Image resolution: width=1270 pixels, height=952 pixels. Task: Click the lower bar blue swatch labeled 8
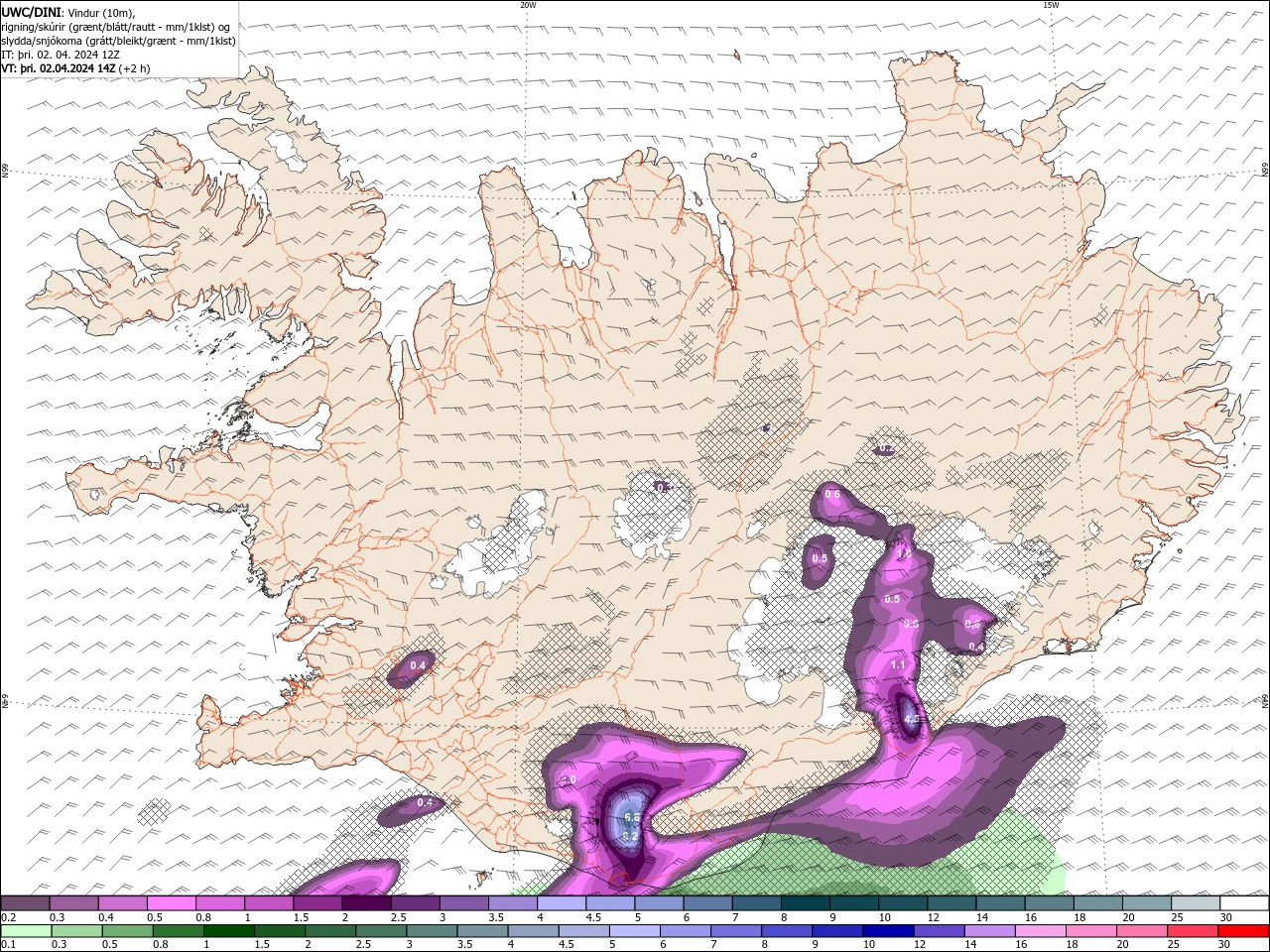(x=788, y=931)
